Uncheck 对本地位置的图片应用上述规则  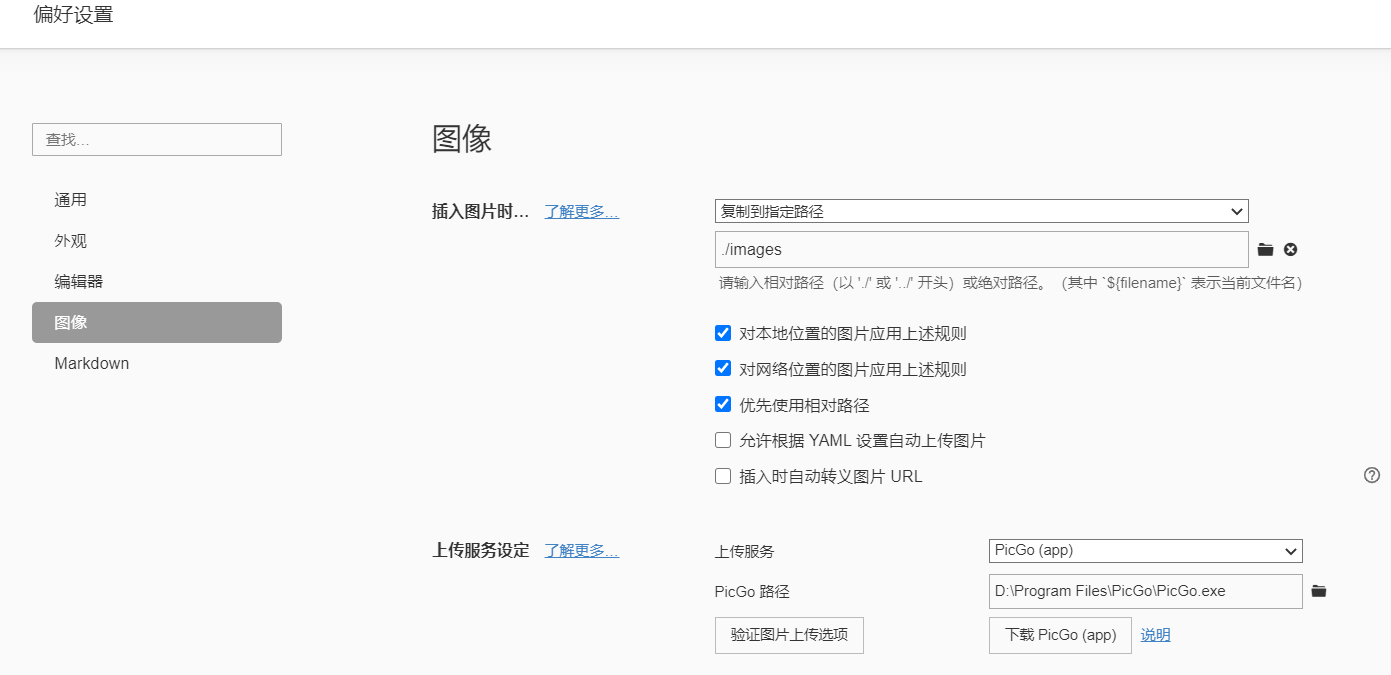click(x=723, y=333)
